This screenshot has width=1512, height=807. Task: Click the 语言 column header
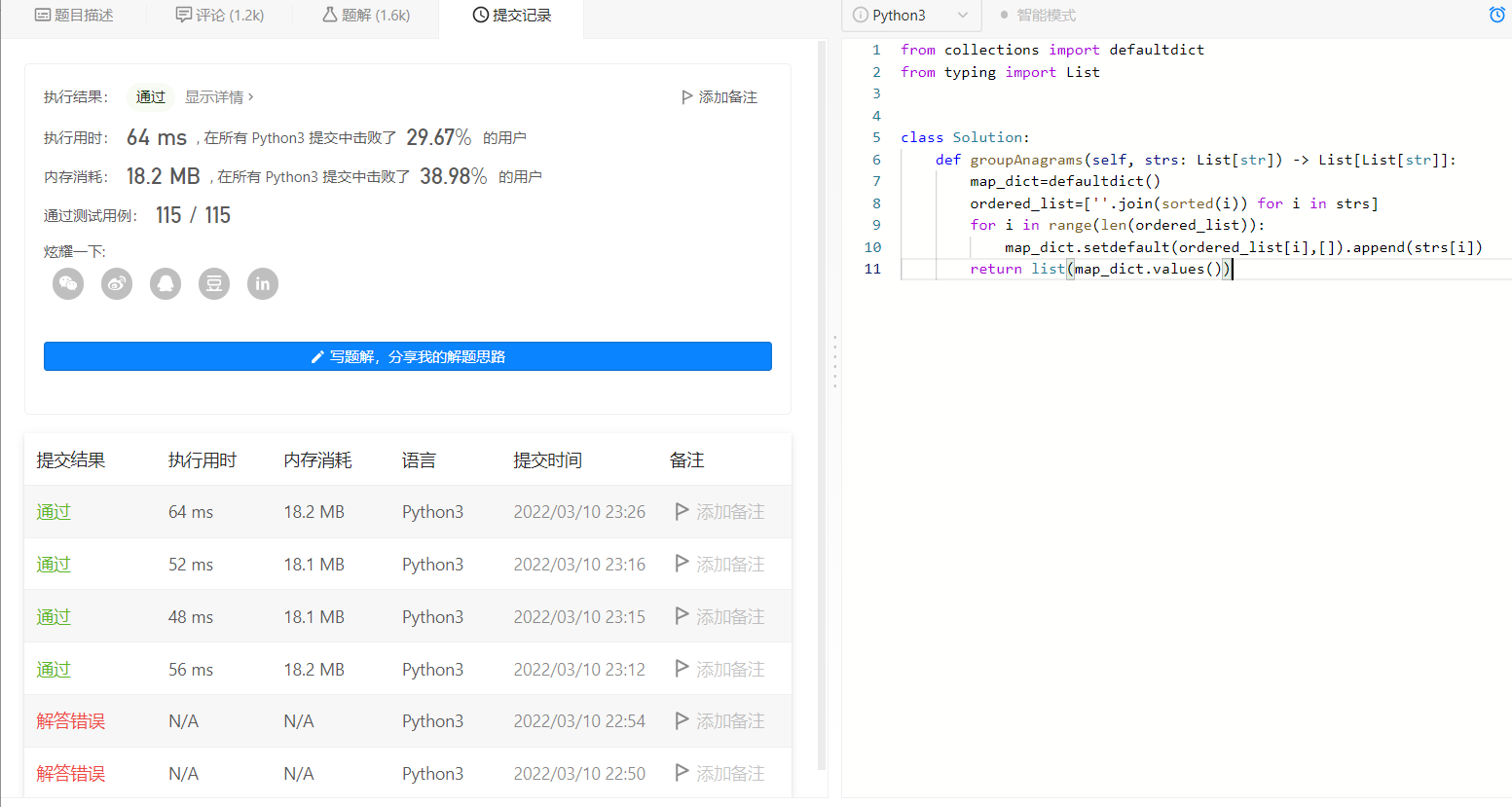(419, 459)
